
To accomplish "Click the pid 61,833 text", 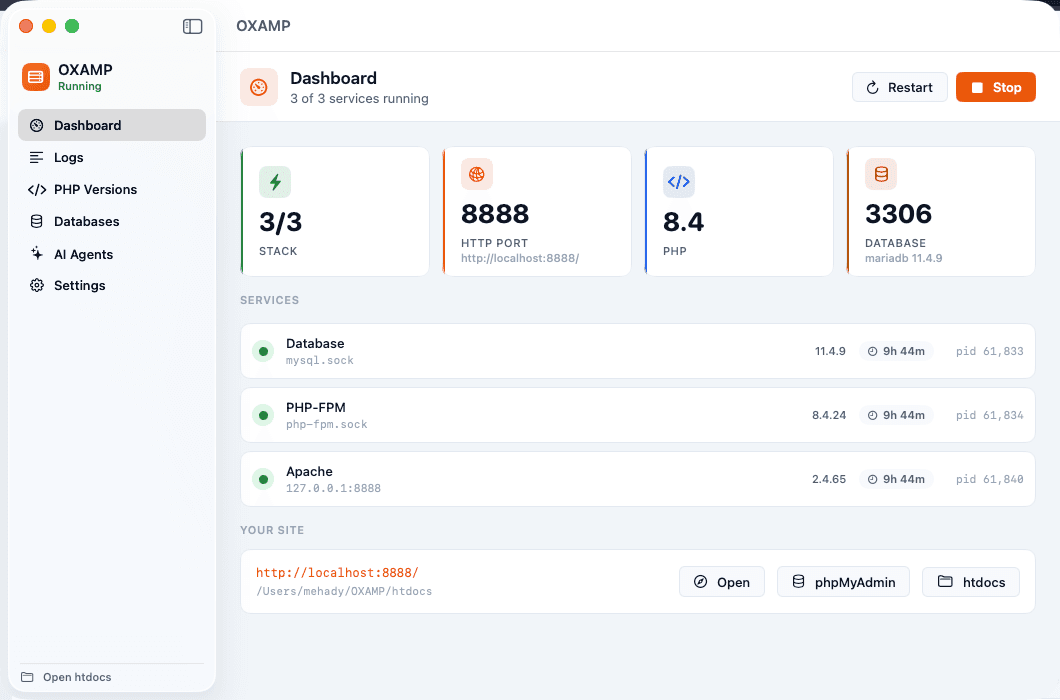I will [x=990, y=352].
